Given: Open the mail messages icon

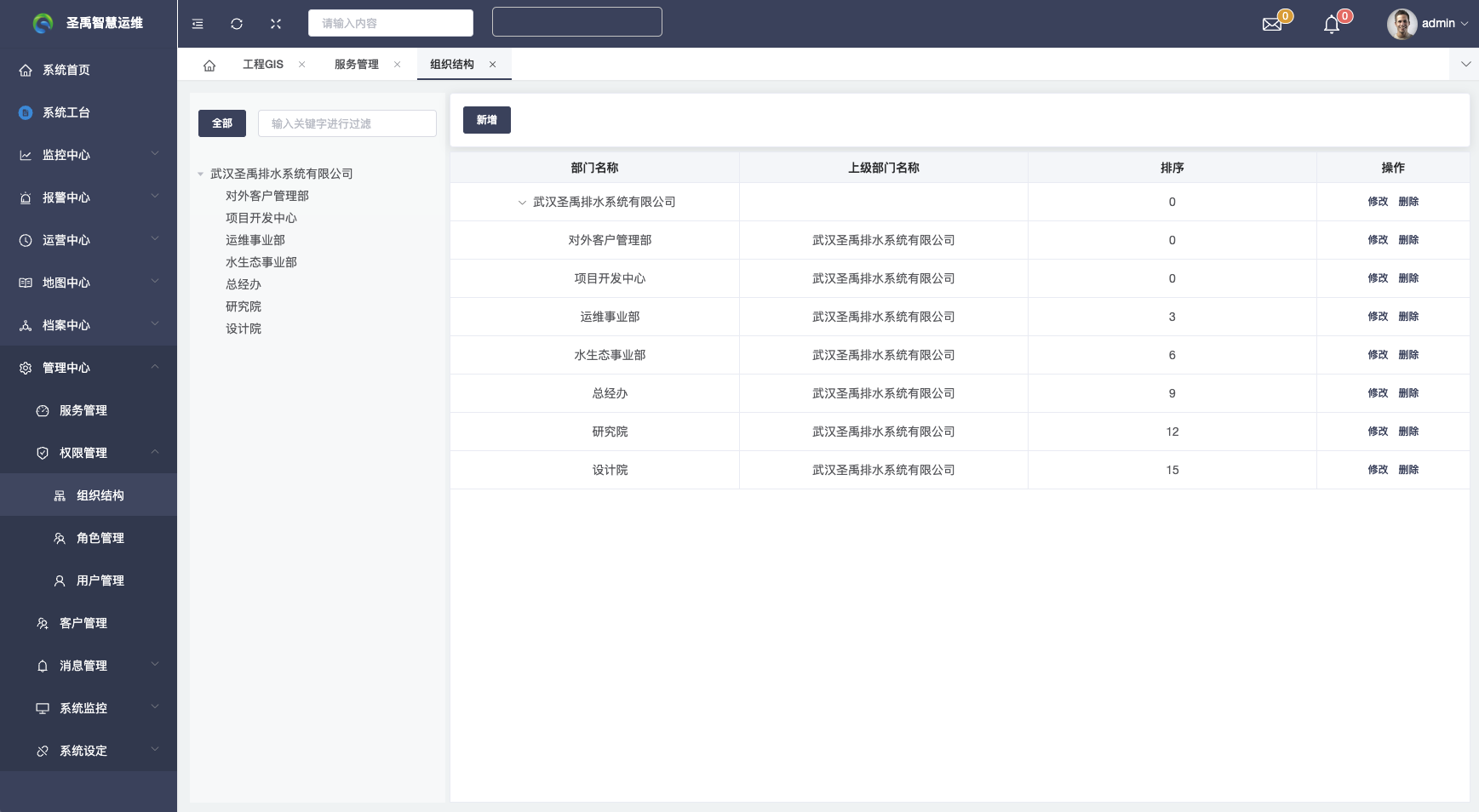Looking at the screenshot, I should (1272, 24).
